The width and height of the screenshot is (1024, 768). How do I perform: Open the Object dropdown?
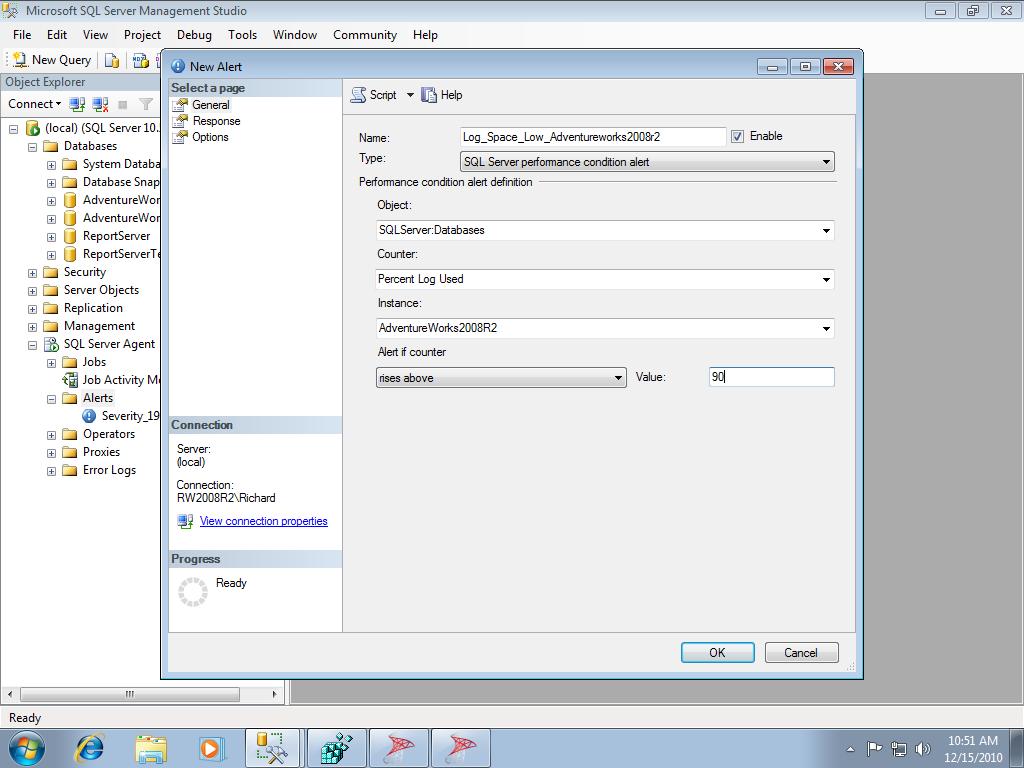click(x=826, y=231)
